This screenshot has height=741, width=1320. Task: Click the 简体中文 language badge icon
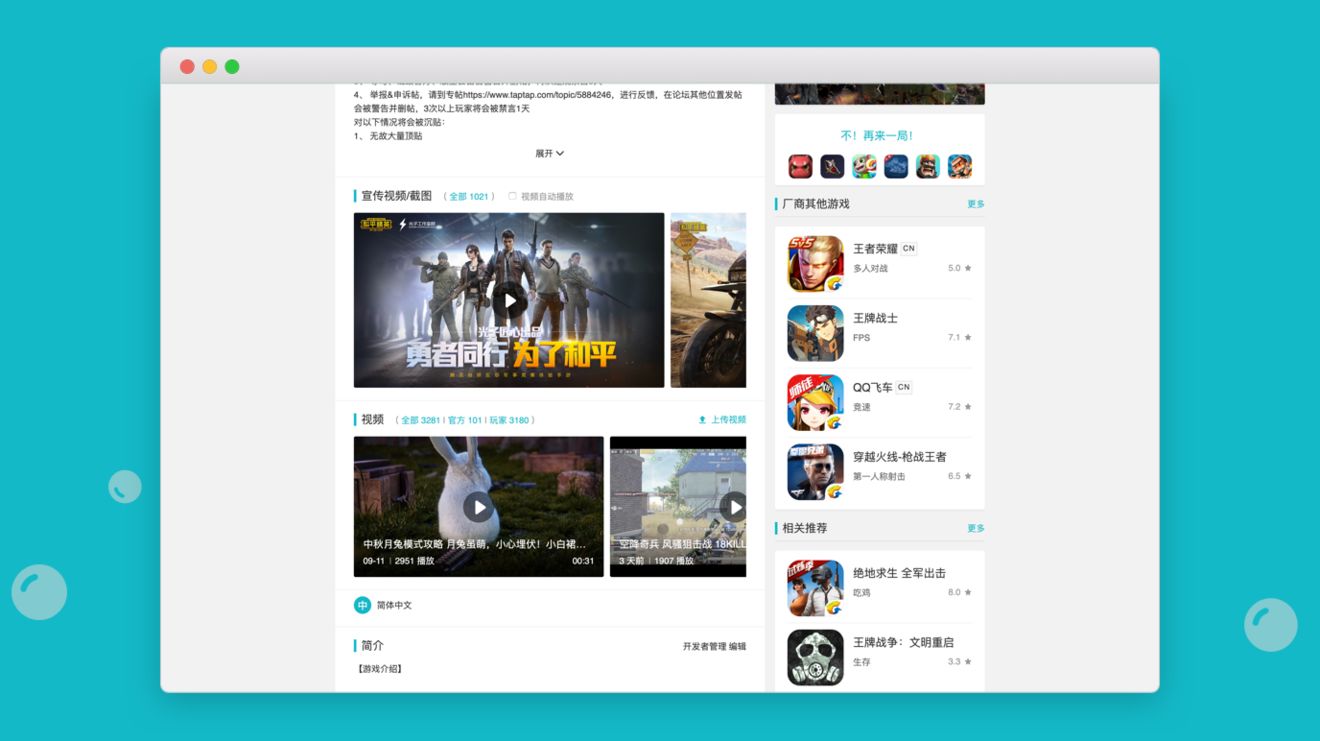tap(362, 605)
